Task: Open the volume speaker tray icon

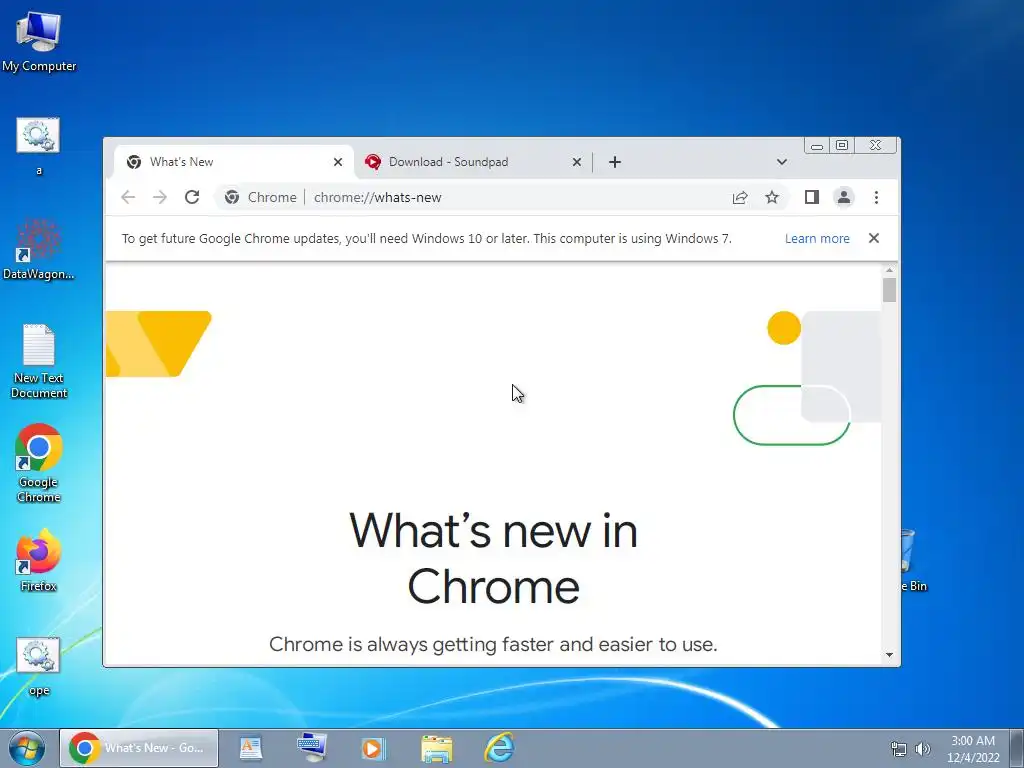Action: [922, 749]
